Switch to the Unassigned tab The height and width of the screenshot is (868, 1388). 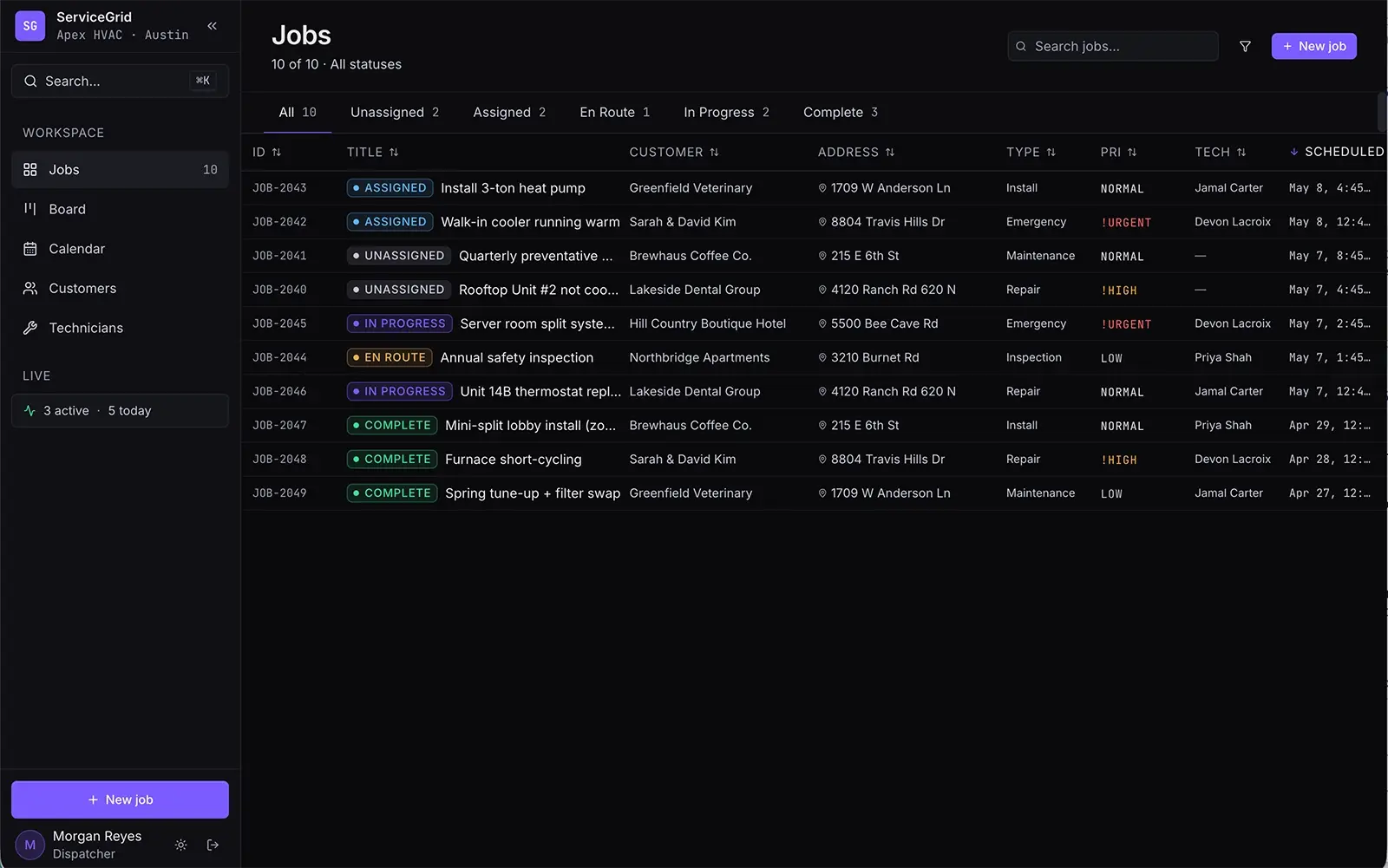pos(395,113)
